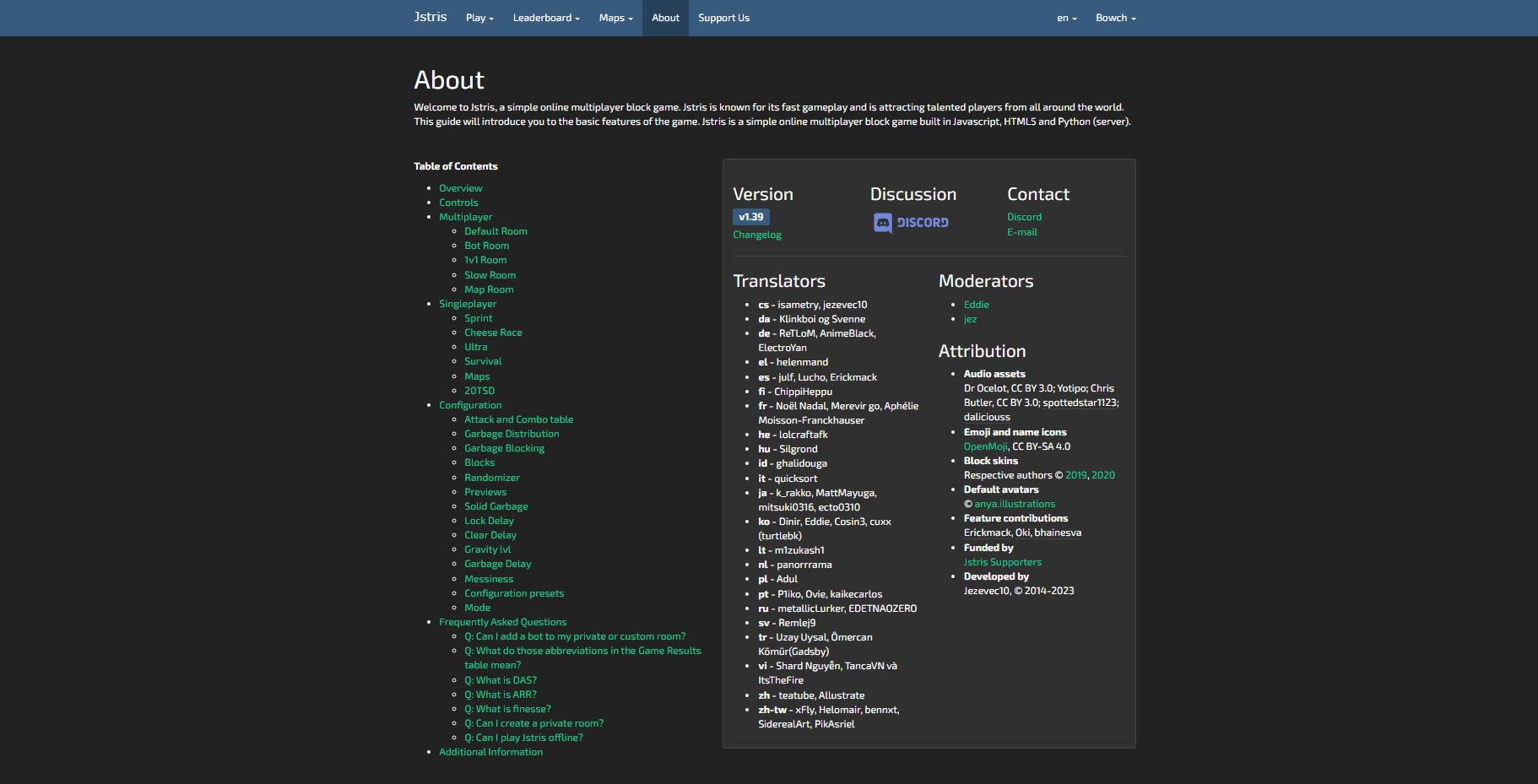Open the Leaderboard dropdown
The width and height of the screenshot is (1538, 784).
pos(545,17)
